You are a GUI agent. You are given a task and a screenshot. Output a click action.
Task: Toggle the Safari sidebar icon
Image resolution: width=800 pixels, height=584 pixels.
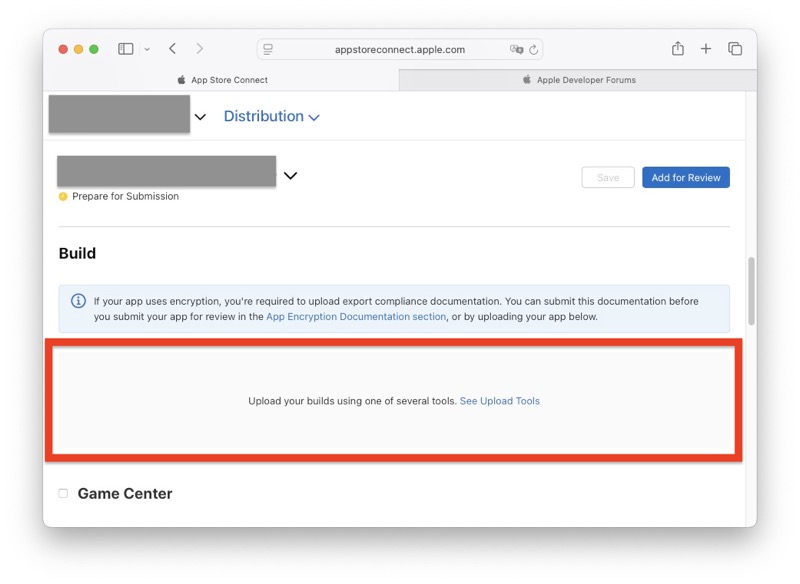126,49
